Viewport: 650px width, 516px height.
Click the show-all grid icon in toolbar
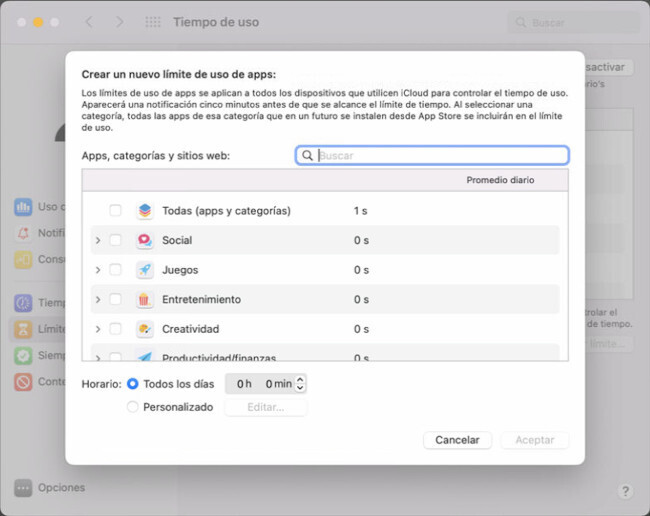[x=153, y=22]
